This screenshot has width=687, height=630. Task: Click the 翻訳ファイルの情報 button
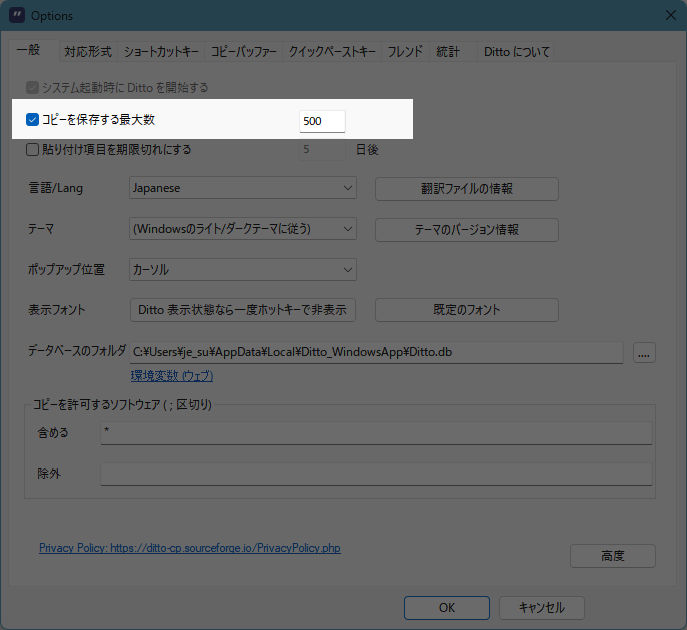coord(467,189)
